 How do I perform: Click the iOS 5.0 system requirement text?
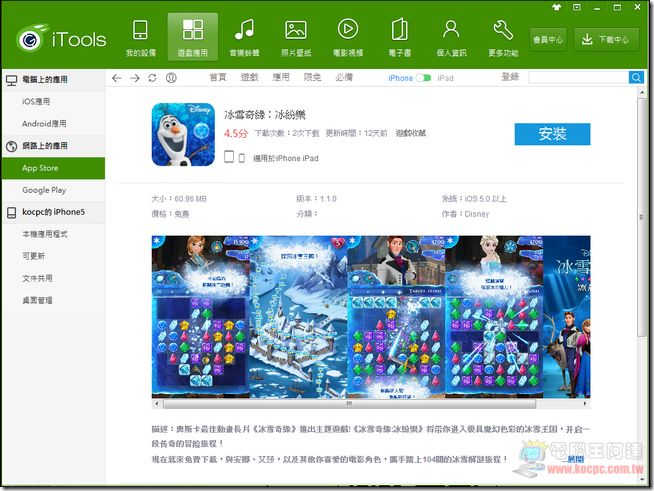tap(485, 199)
